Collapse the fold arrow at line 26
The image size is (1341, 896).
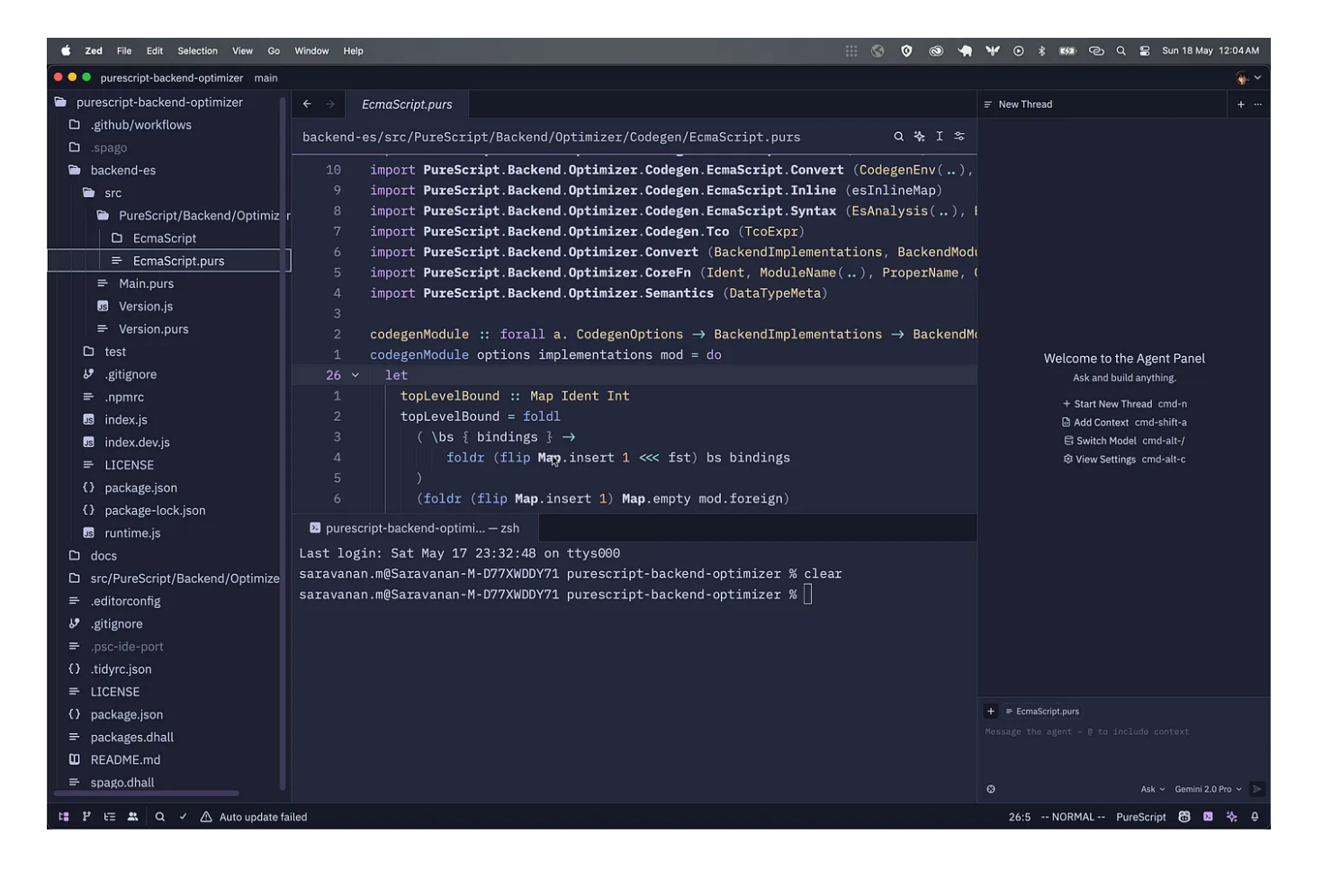tap(355, 375)
